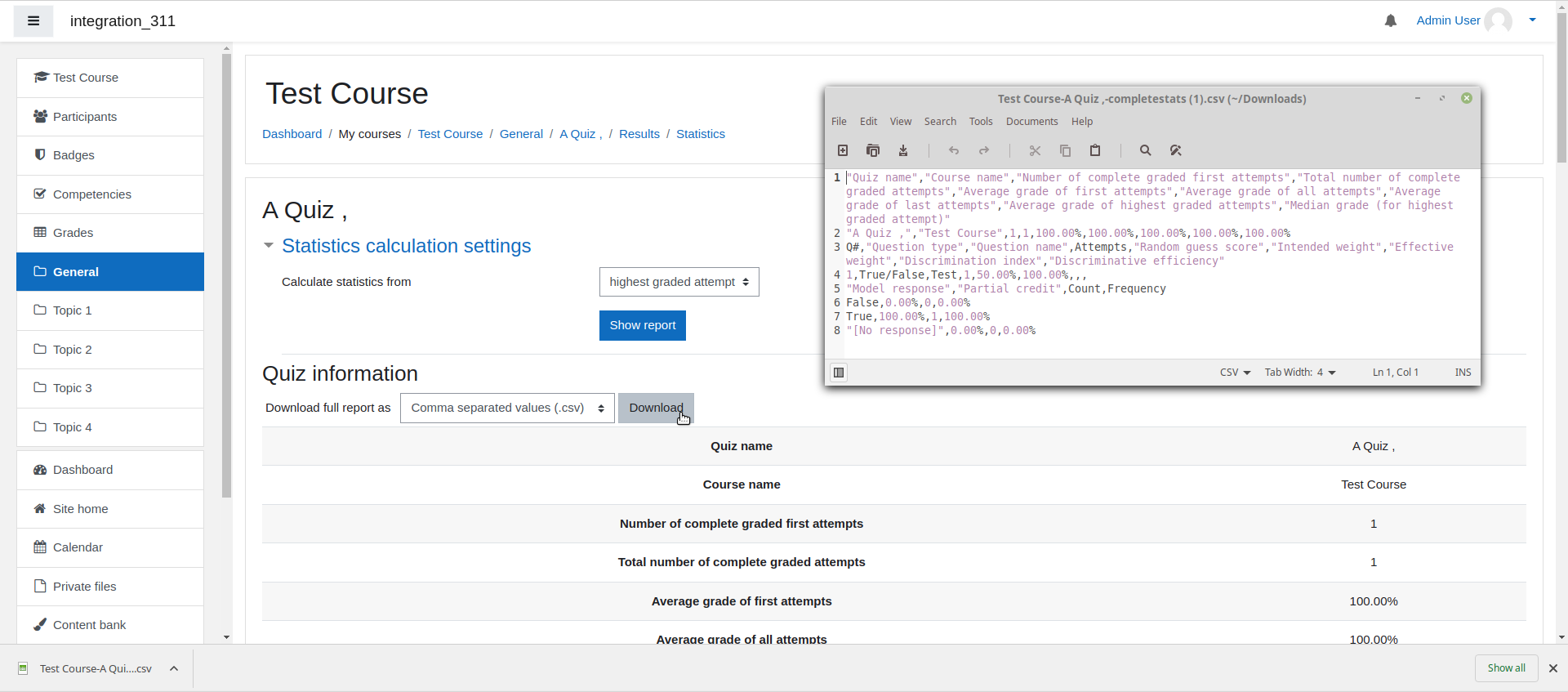
Task: Paste using clipboard icon in editor
Action: (x=1095, y=150)
